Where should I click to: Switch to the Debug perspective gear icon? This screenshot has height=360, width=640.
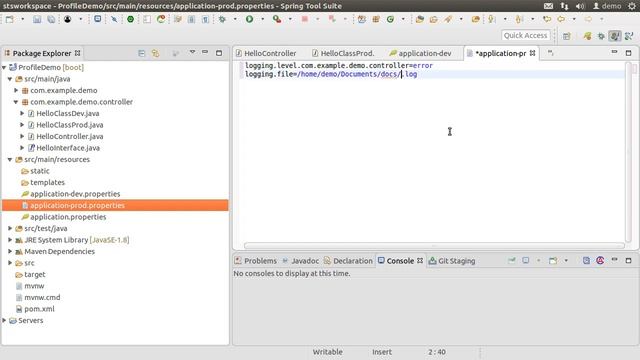tap(601, 36)
